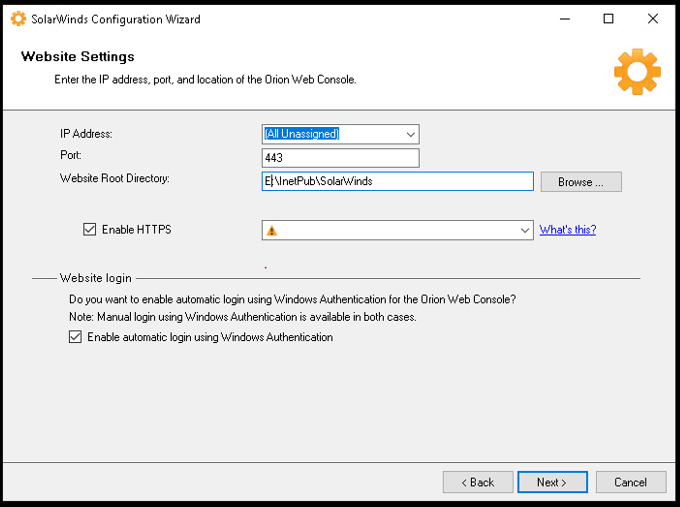Minimize the Configuration Wizard window
This screenshot has height=507, width=680.
tap(565, 19)
